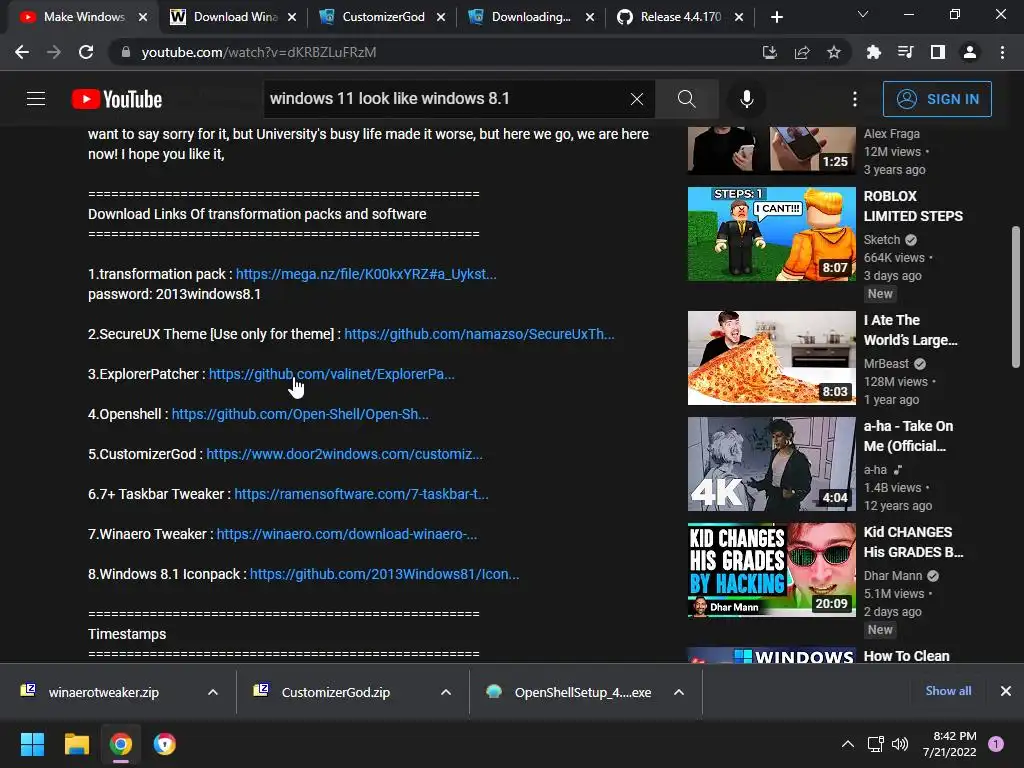Close the CustomizerGod tab

coord(441,17)
